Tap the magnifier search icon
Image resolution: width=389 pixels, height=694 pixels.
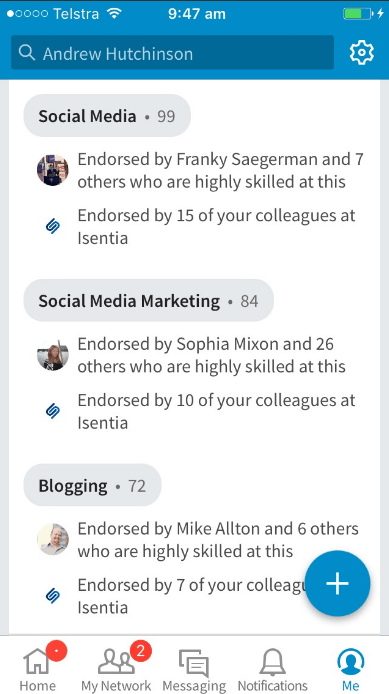click(27, 53)
